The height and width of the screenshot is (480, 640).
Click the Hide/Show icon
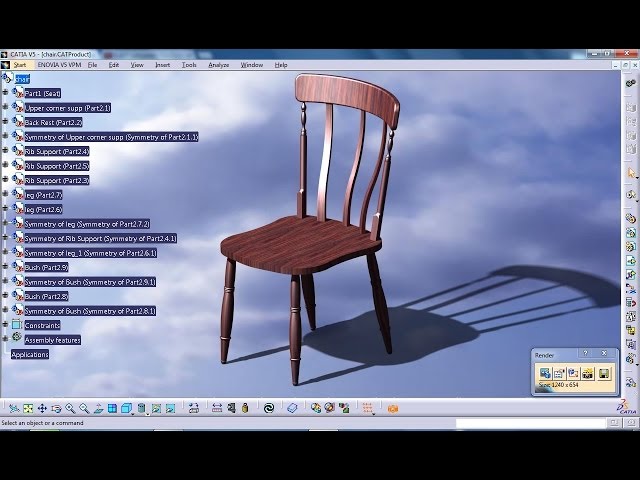tap(156, 408)
